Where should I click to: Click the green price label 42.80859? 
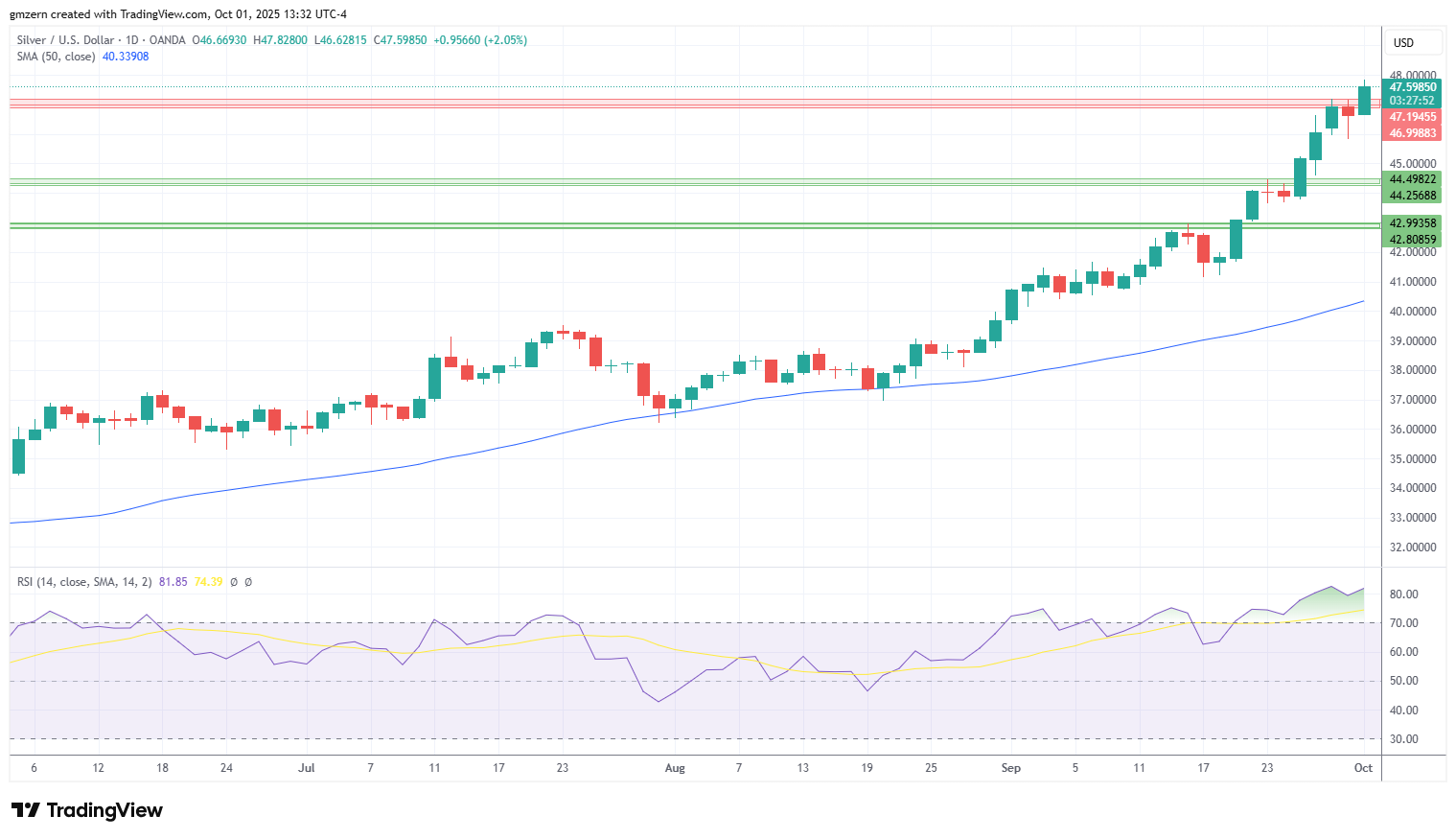pos(1412,240)
